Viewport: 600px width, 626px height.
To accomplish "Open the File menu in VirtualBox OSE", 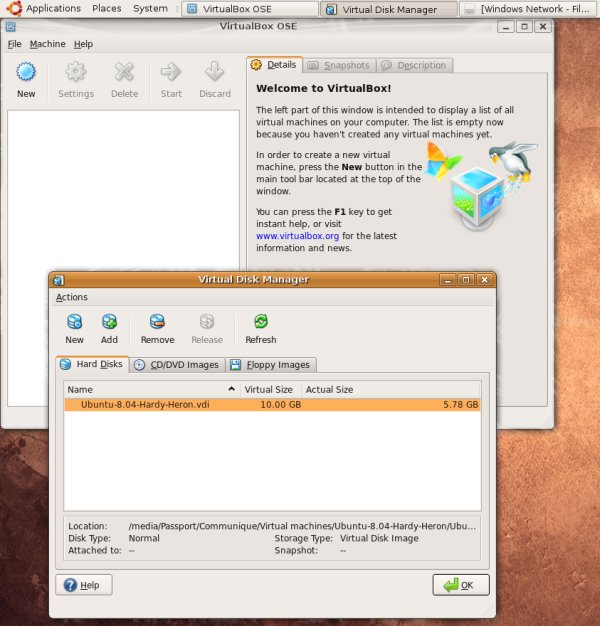I will click(x=14, y=44).
